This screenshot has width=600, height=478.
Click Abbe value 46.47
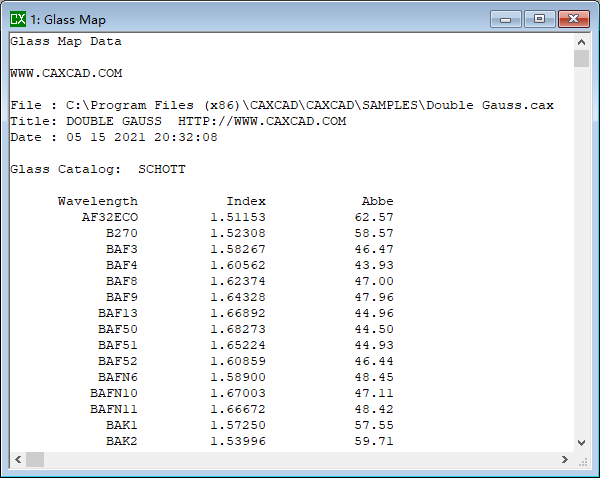point(374,250)
